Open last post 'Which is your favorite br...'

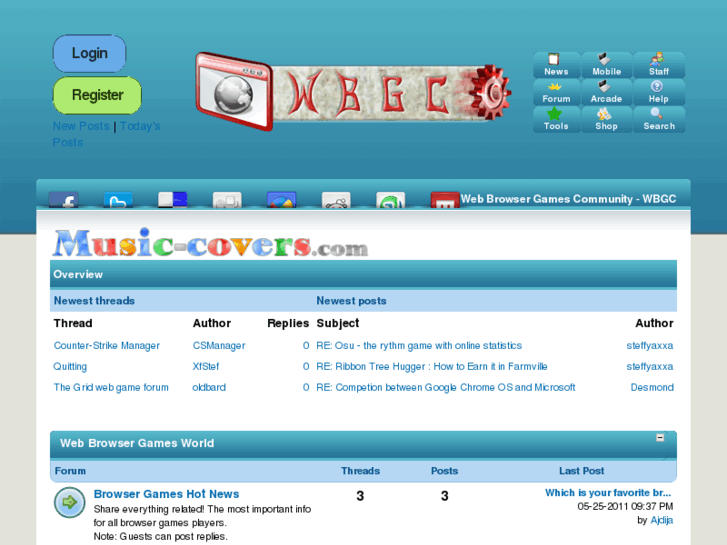pyautogui.click(x=608, y=493)
